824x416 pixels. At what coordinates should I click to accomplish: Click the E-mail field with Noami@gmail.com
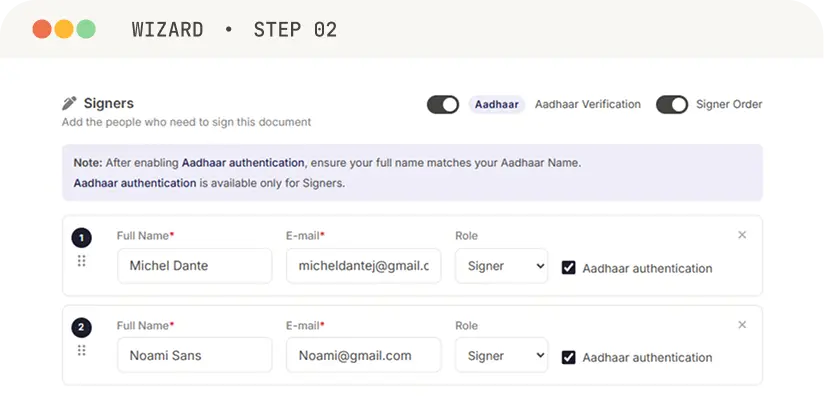[x=364, y=356]
